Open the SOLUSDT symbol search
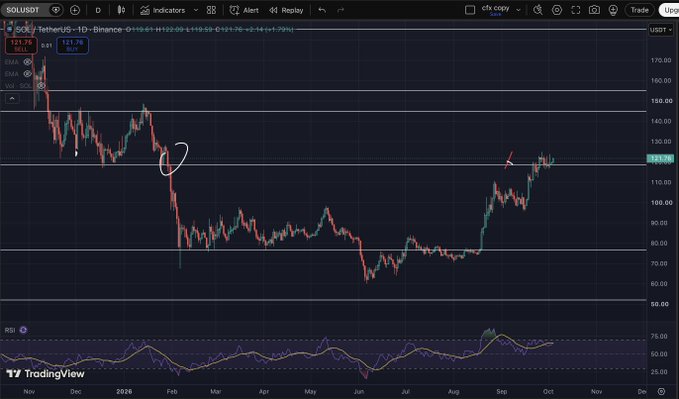The height and width of the screenshot is (399, 679). point(23,10)
